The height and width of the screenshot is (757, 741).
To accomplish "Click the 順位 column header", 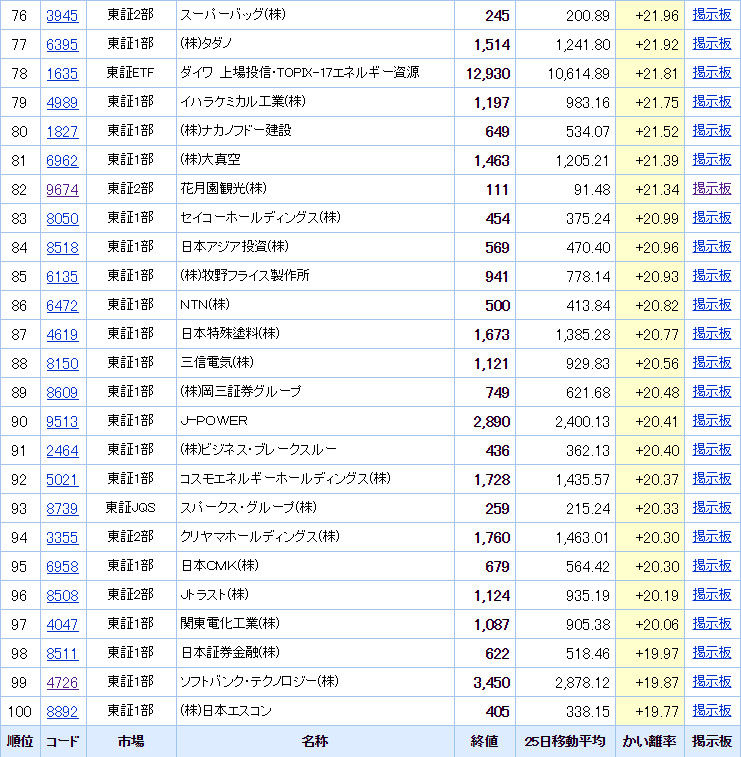I will [20, 741].
